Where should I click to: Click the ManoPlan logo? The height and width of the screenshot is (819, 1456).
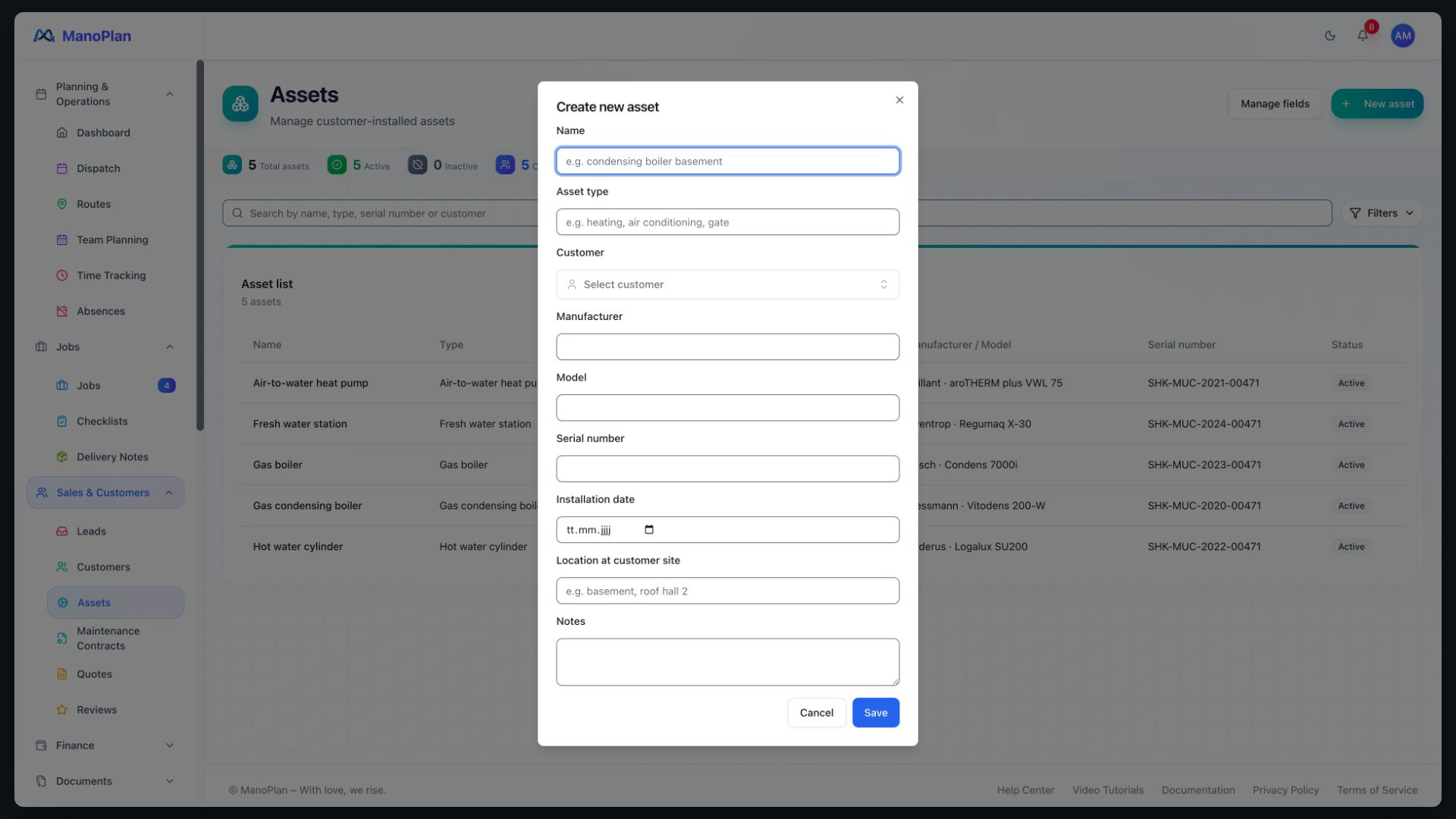pos(82,36)
